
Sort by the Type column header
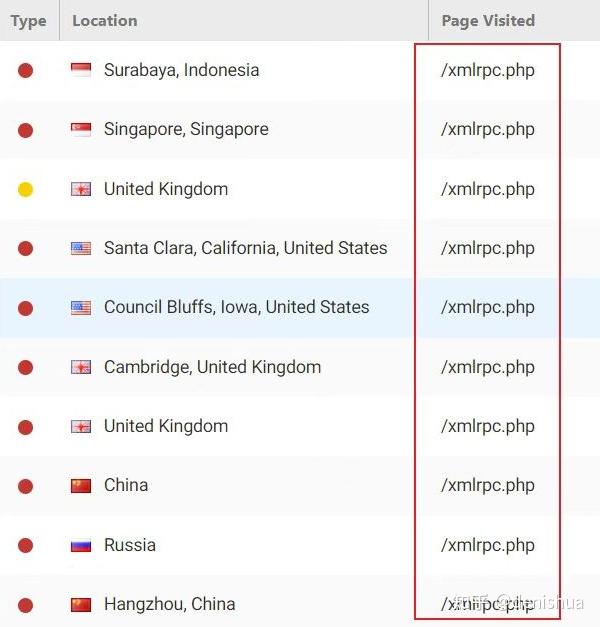28,21
